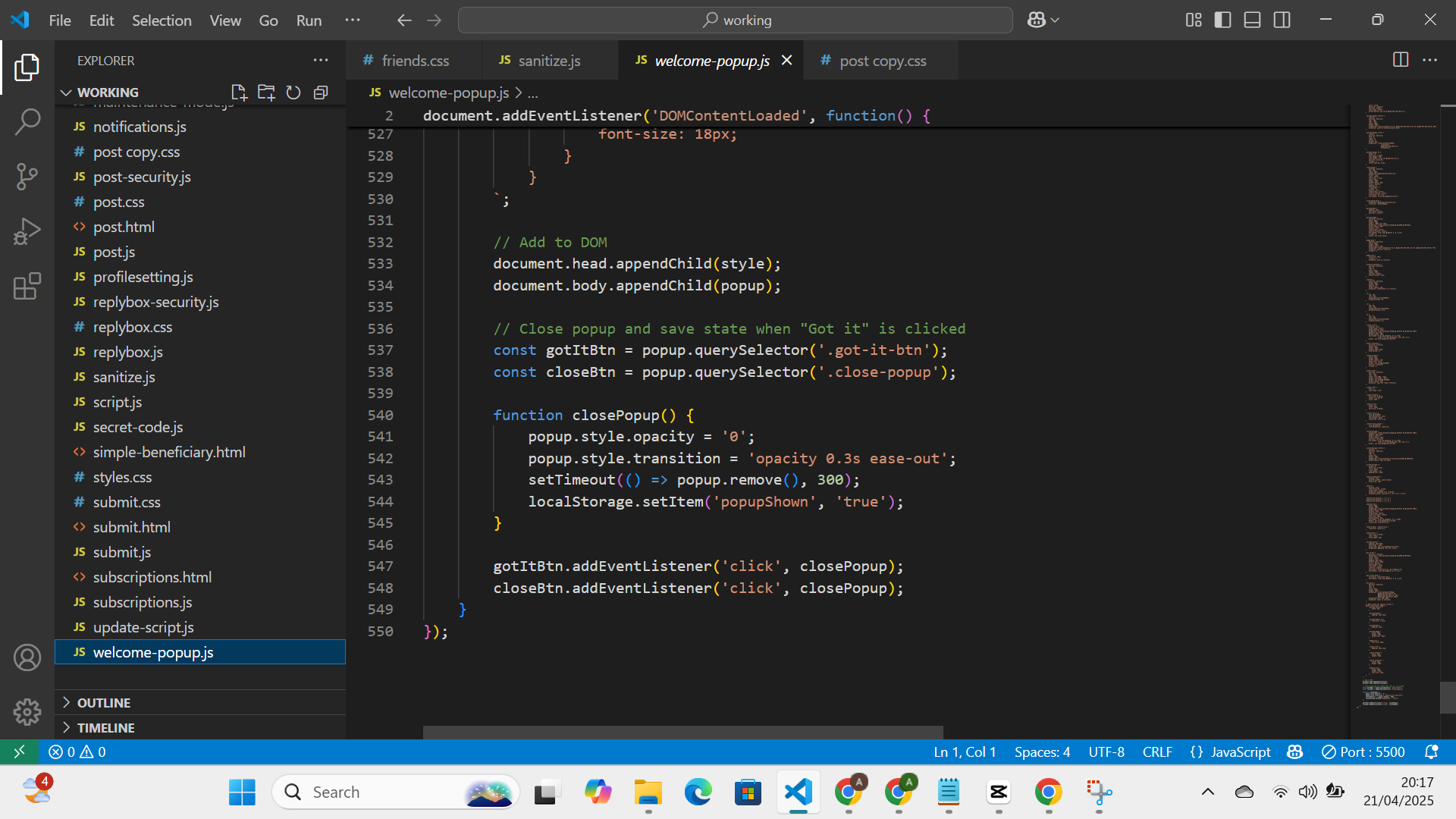Expand breadcrumb ellipsis after welcome-popup.js
Image resolution: width=1456 pixels, height=819 pixels.
point(533,93)
